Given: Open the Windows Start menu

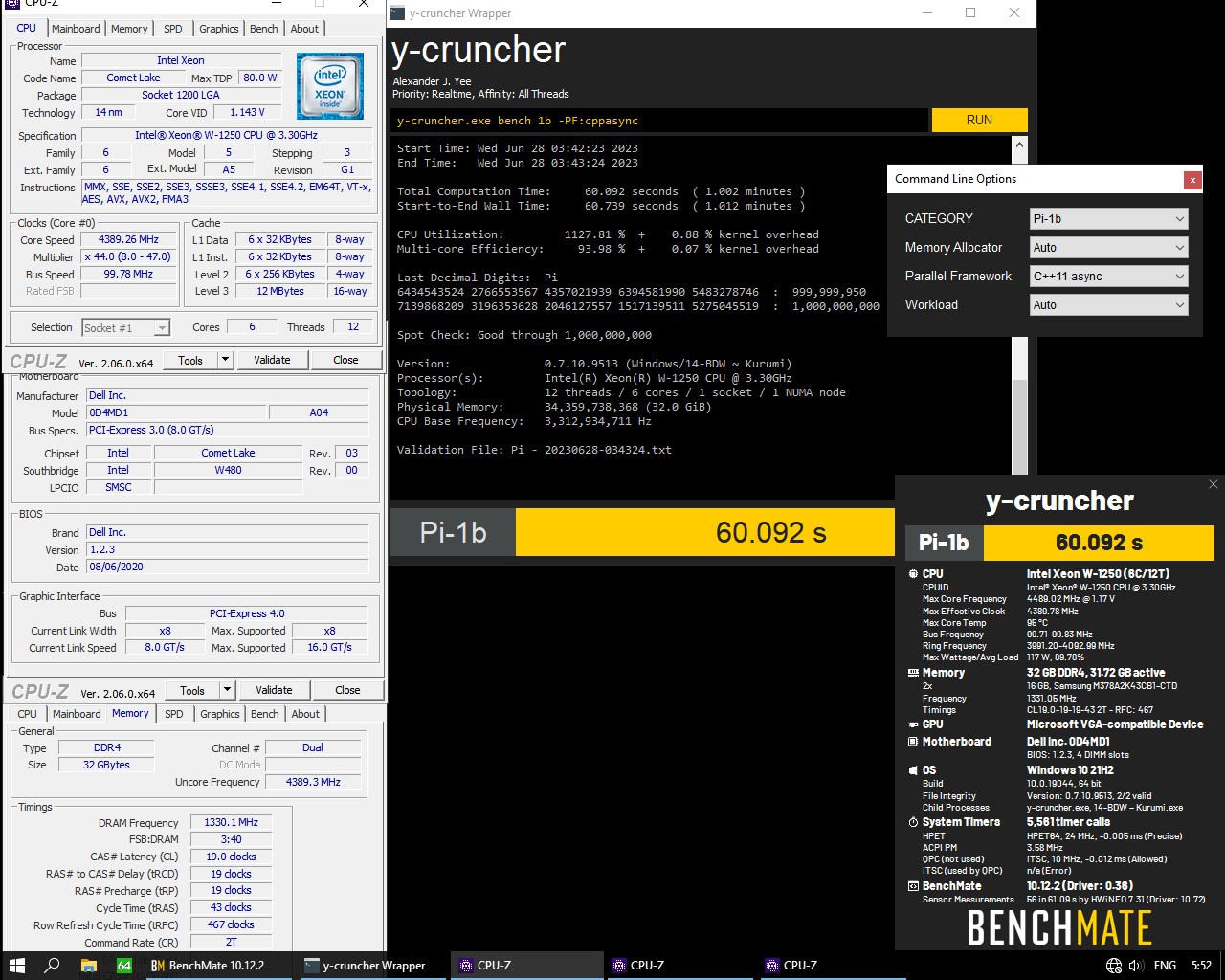Looking at the screenshot, I should tap(16, 966).
